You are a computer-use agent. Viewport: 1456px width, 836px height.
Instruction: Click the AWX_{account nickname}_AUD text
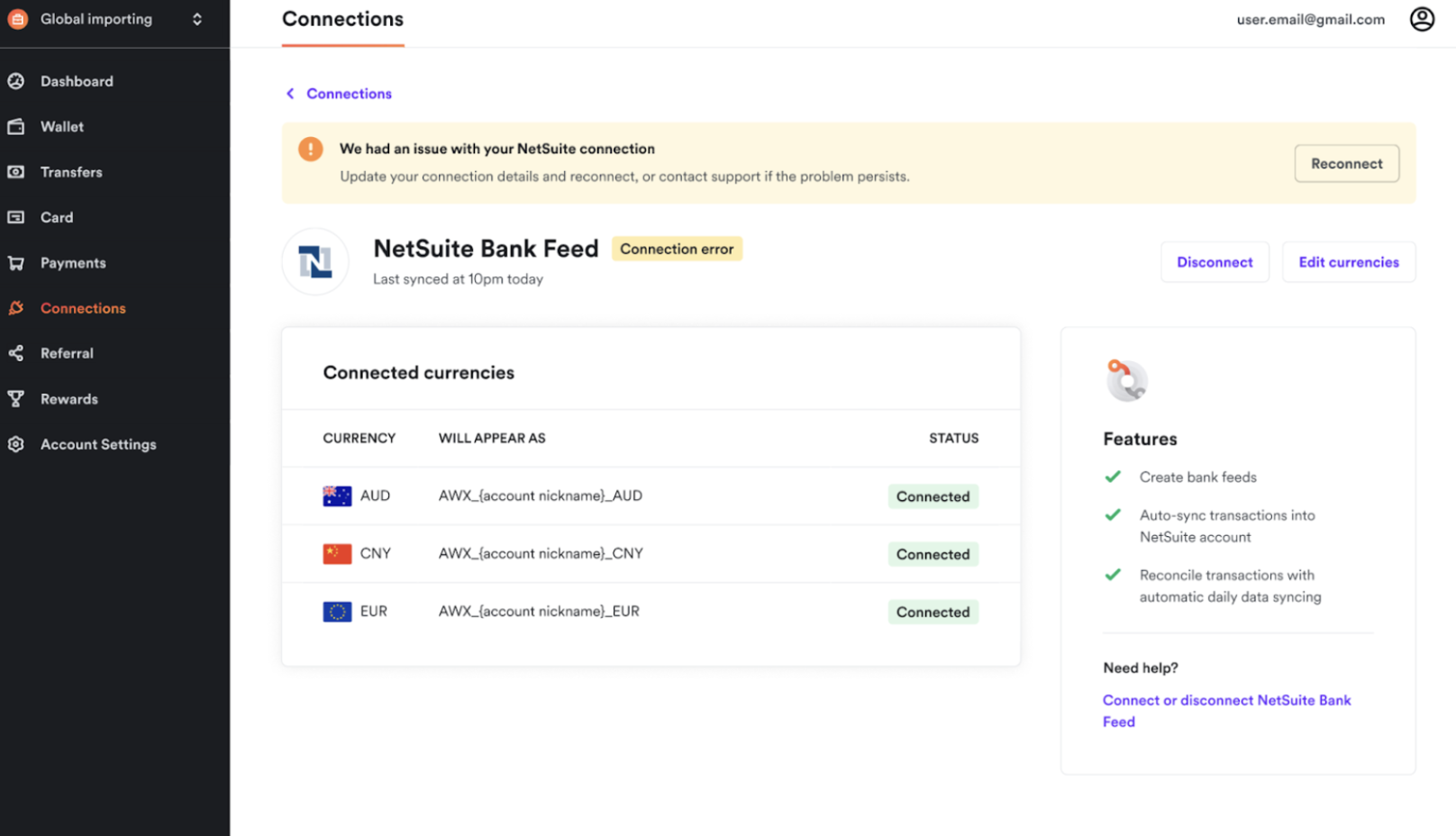[541, 495]
